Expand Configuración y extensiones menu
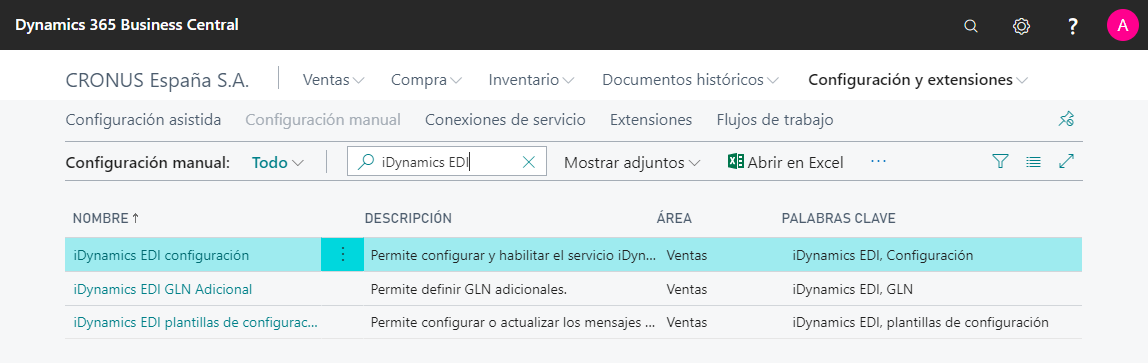The image size is (1148, 363). (918, 80)
